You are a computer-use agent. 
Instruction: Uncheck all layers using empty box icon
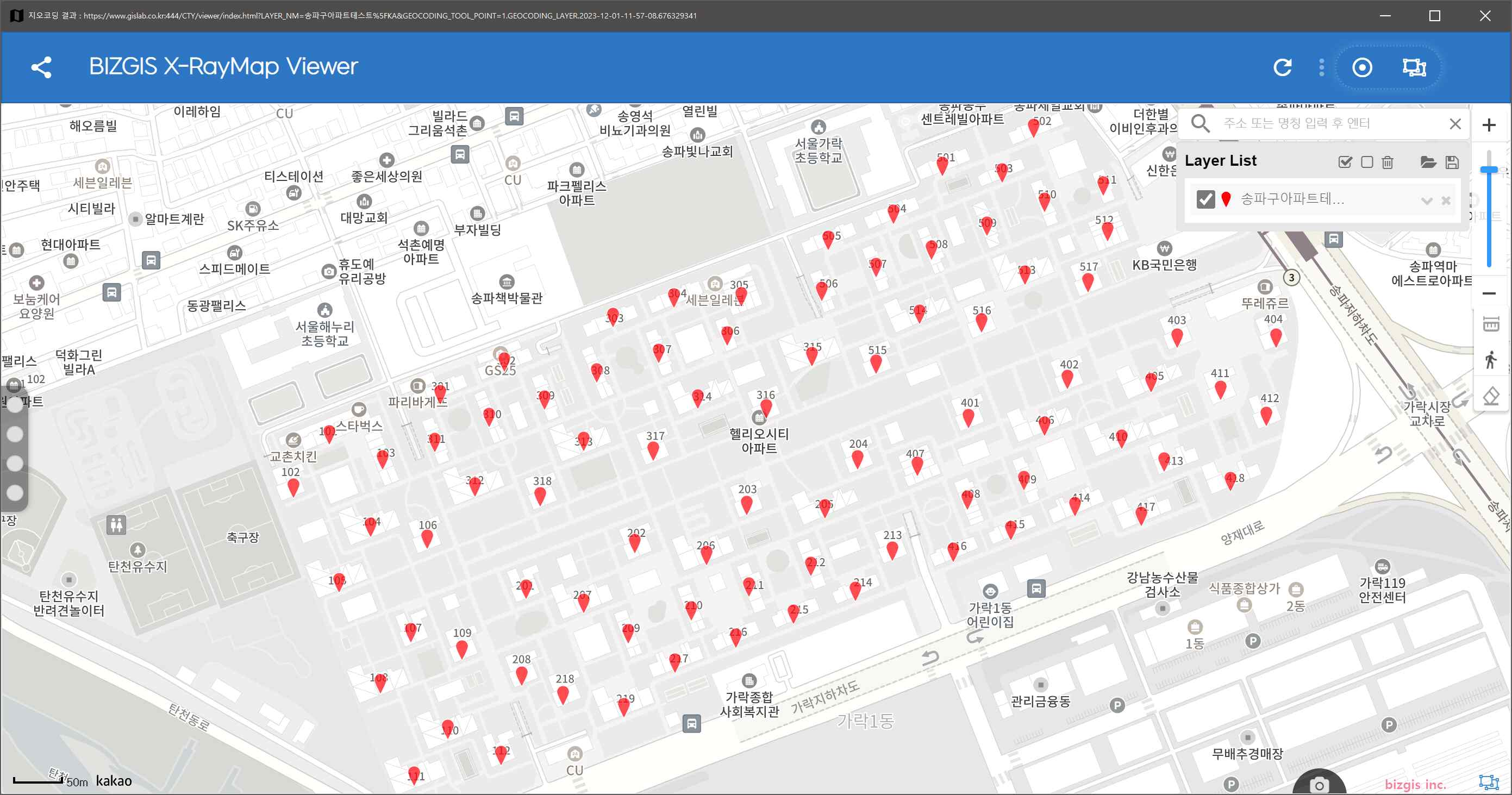[x=1367, y=162]
